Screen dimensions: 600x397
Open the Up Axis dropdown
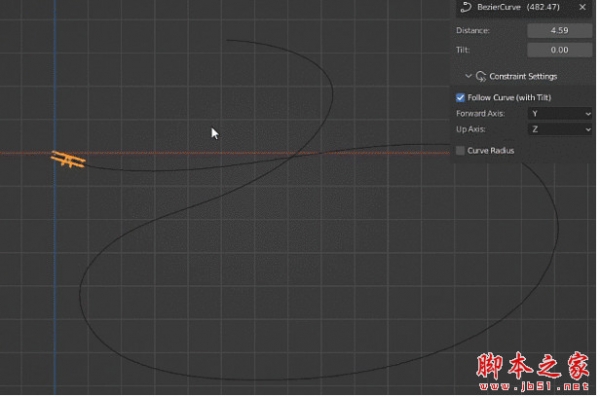[559, 129]
